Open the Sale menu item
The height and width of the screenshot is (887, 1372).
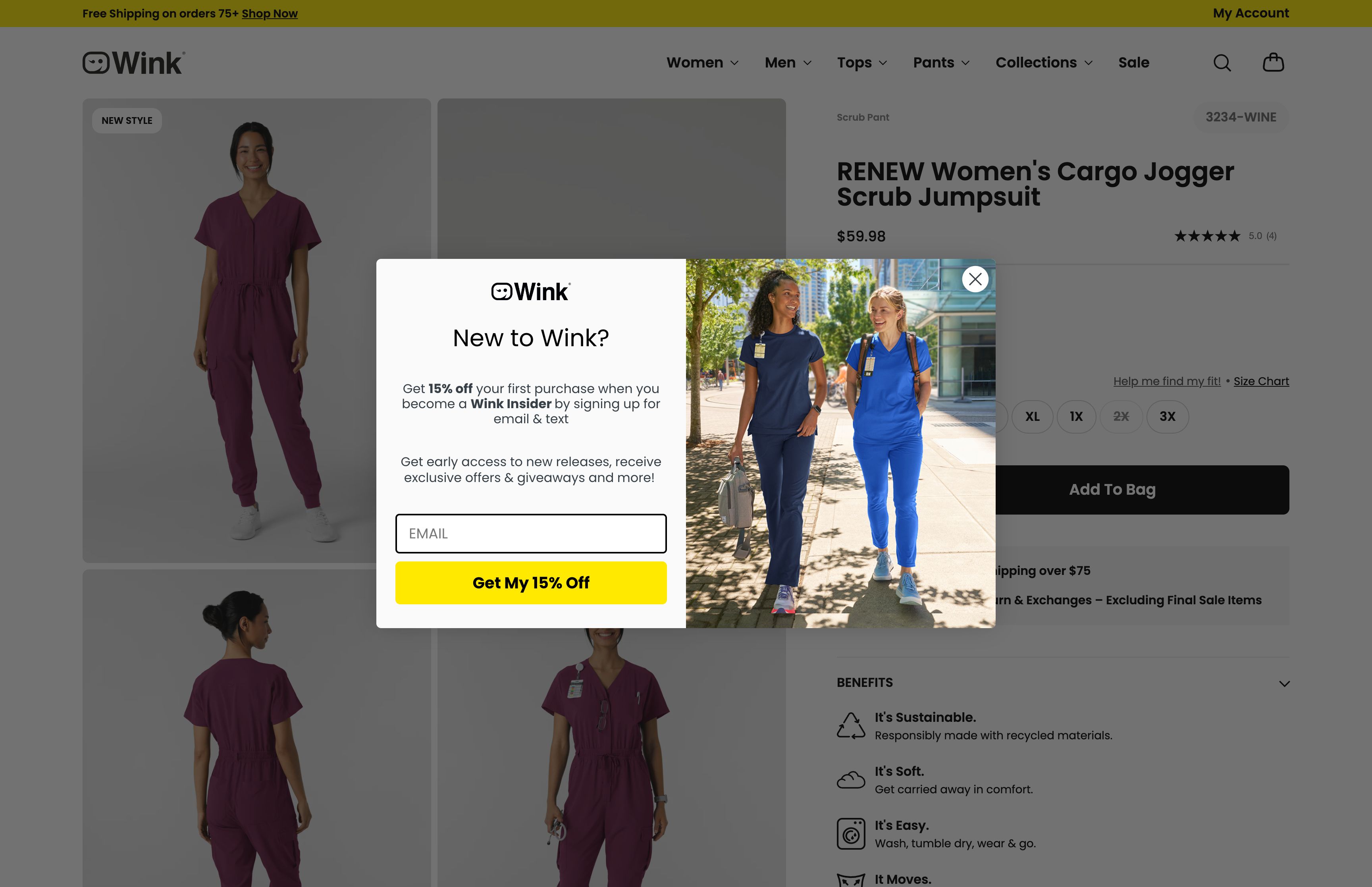[x=1133, y=63]
